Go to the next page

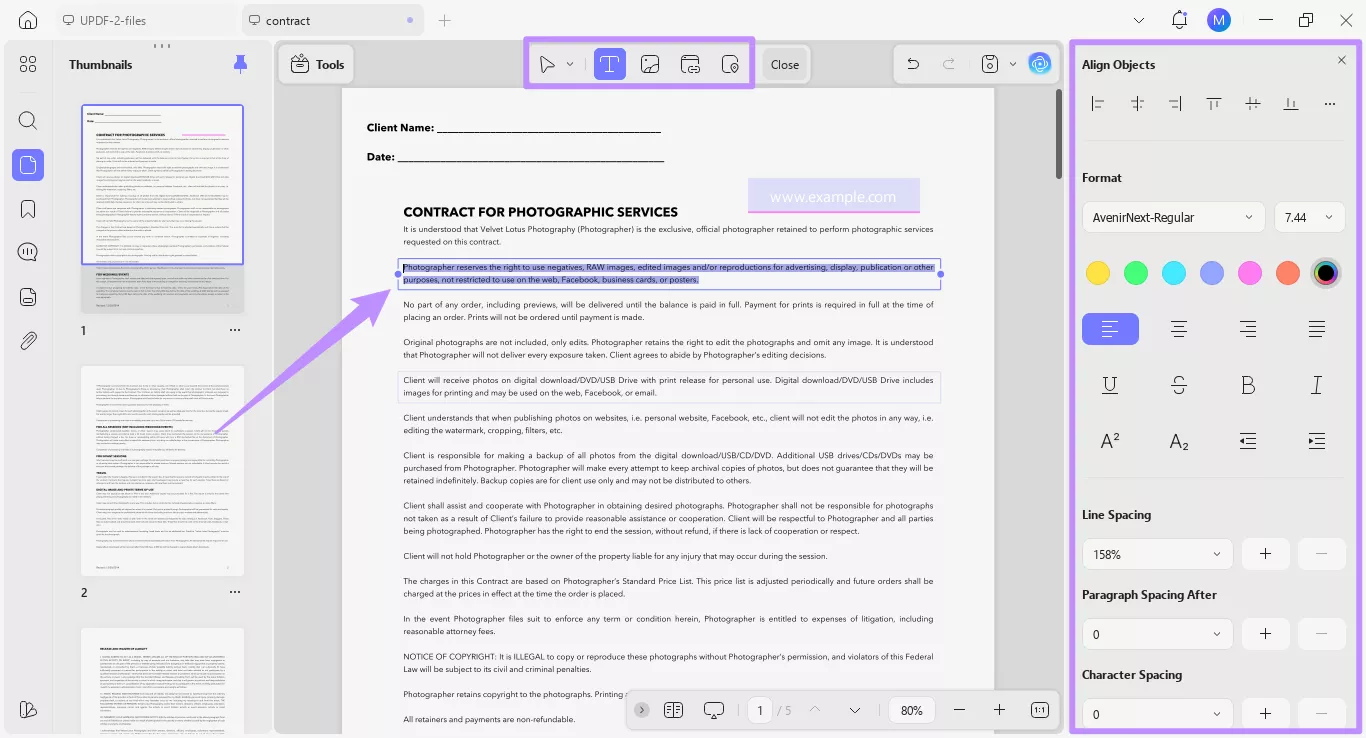[x=855, y=710]
